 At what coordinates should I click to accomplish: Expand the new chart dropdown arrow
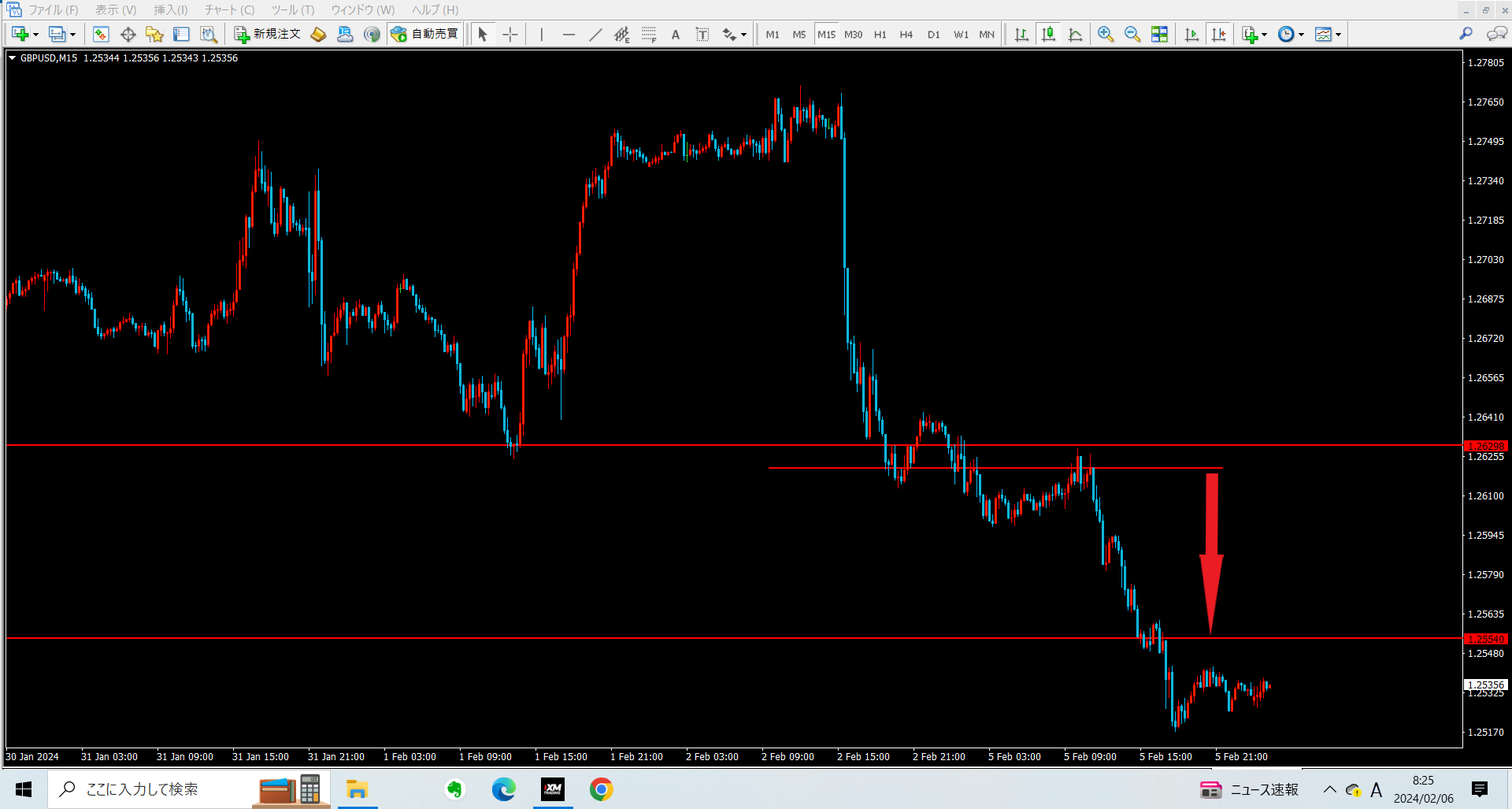click(35, 35)
